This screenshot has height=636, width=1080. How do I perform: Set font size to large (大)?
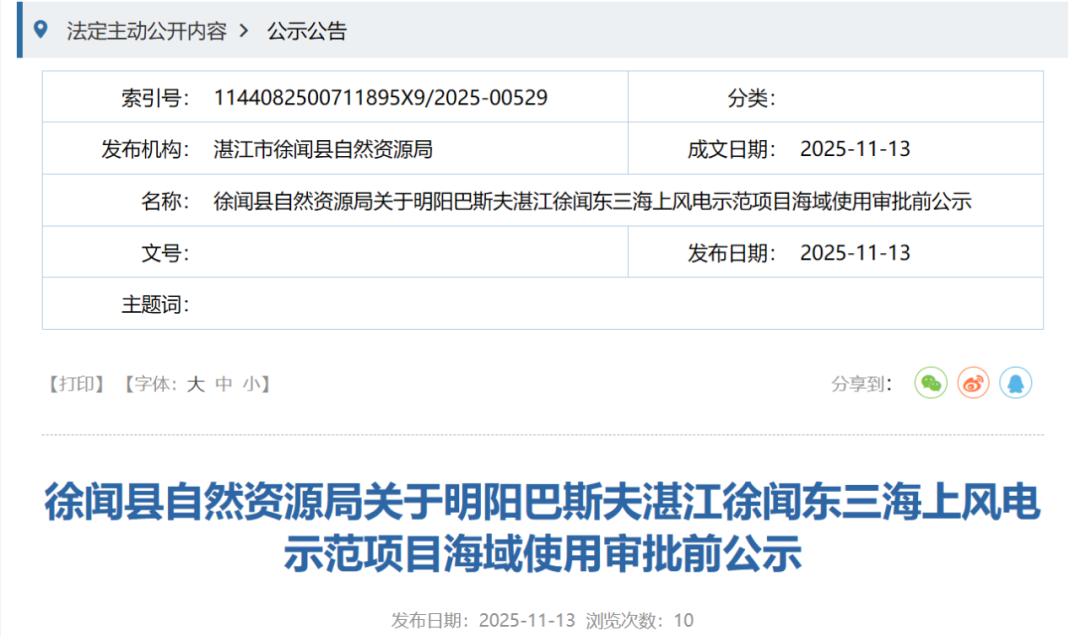point(196,384)
